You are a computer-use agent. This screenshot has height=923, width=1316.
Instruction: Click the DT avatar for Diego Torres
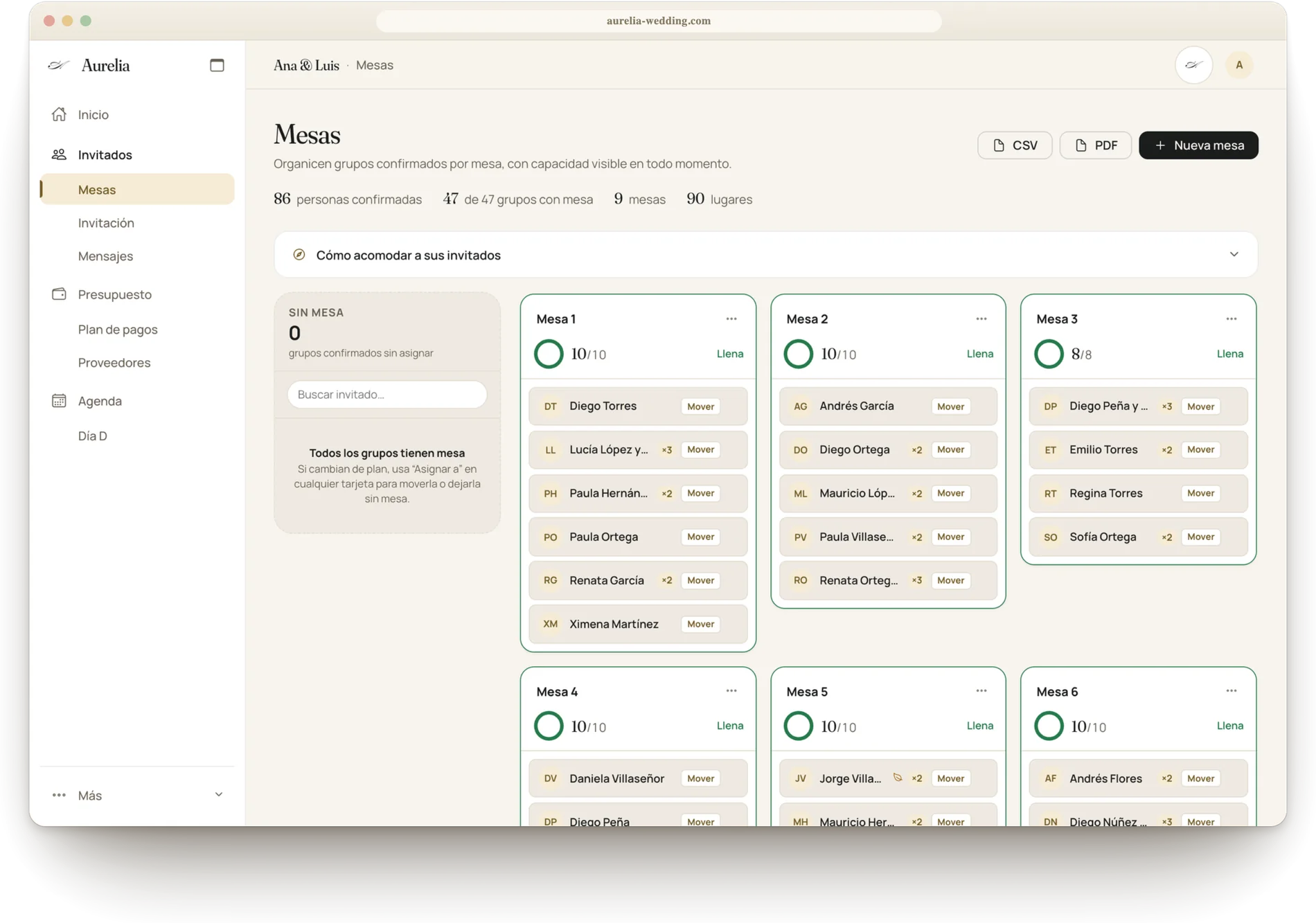(551, 406)
